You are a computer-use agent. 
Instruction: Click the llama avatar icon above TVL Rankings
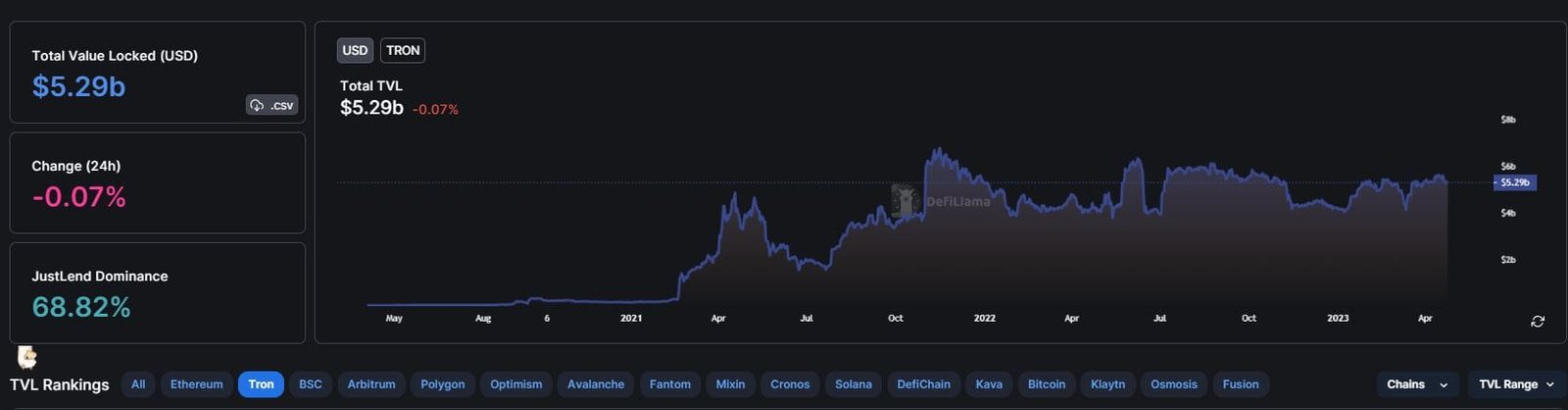27,357
